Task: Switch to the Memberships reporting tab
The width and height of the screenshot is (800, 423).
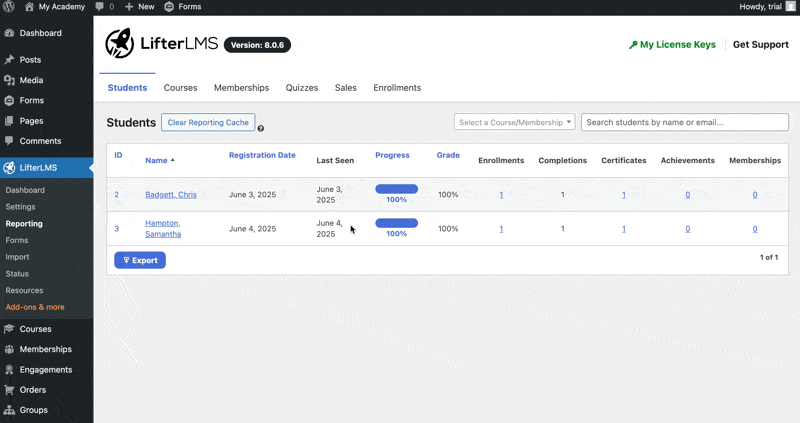Action: (x=241, y=88)
